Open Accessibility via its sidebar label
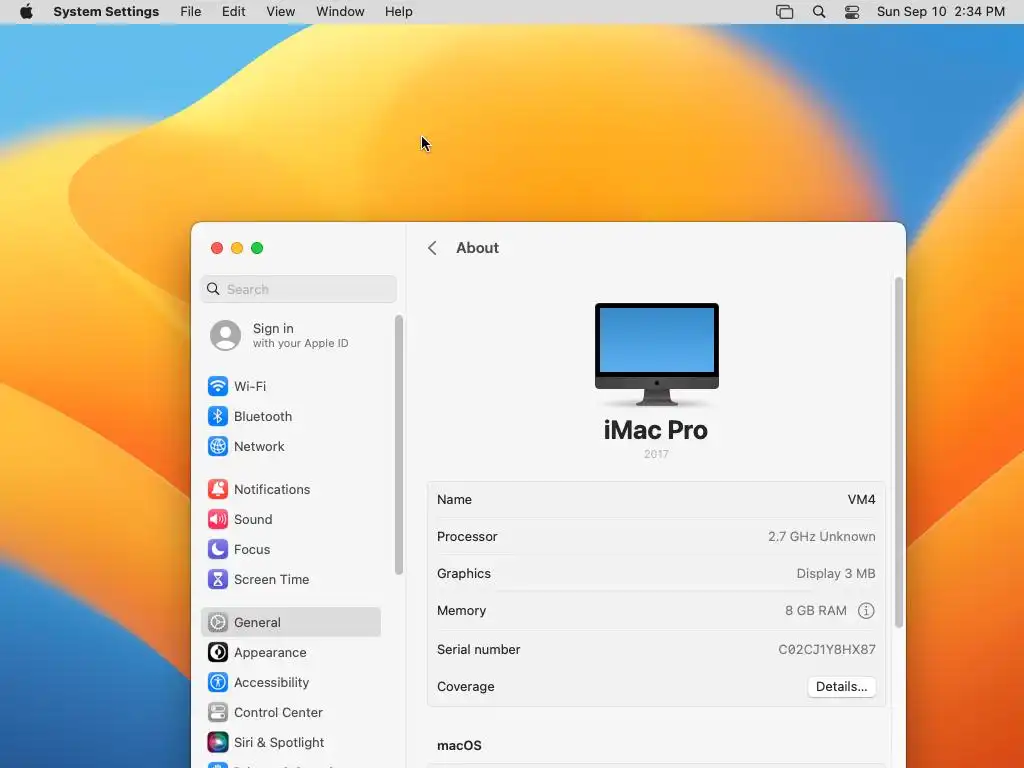The image size is (1024, 768). (x=272, y=682)
